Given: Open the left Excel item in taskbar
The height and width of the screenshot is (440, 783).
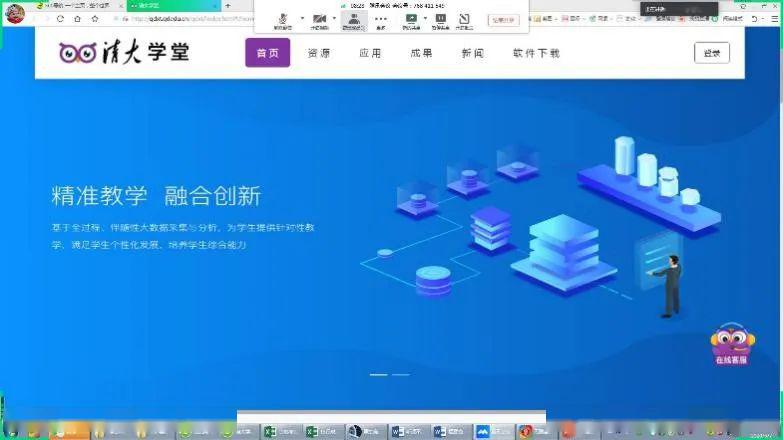Looking at the screenshot, I should coord(281,431).
